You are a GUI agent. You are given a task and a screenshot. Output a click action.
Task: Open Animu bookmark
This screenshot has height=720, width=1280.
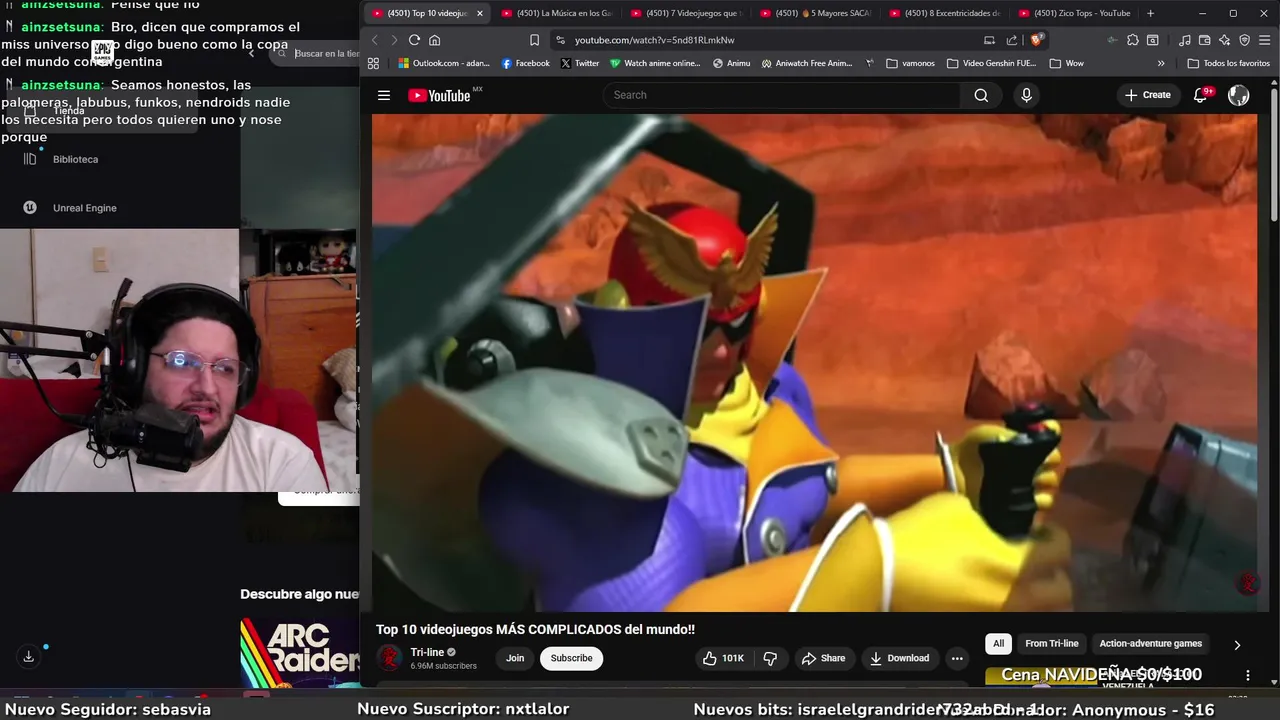click(x=731, y=63)
